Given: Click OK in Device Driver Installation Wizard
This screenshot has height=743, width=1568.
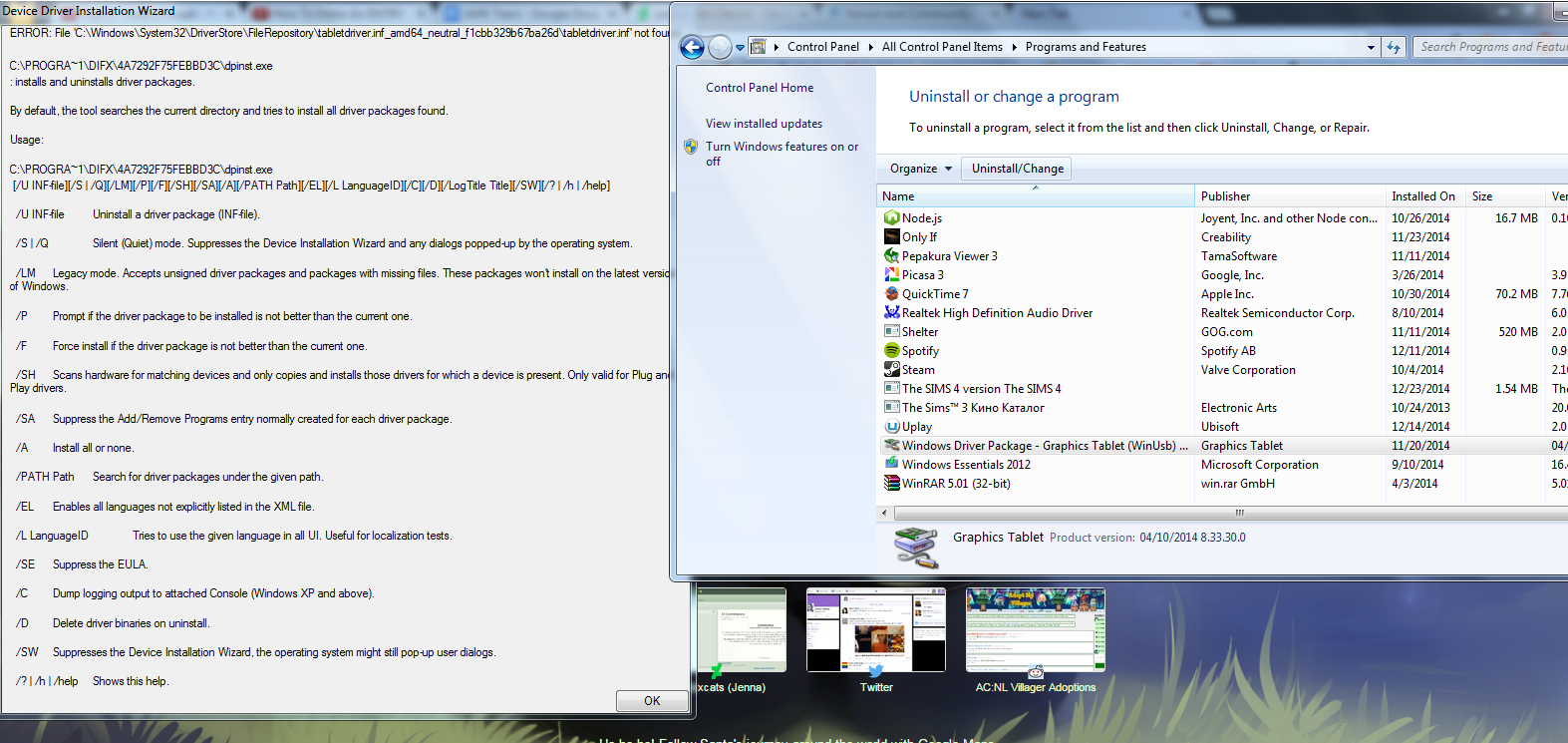Looking at the screenshot, I should coord(652,701).
